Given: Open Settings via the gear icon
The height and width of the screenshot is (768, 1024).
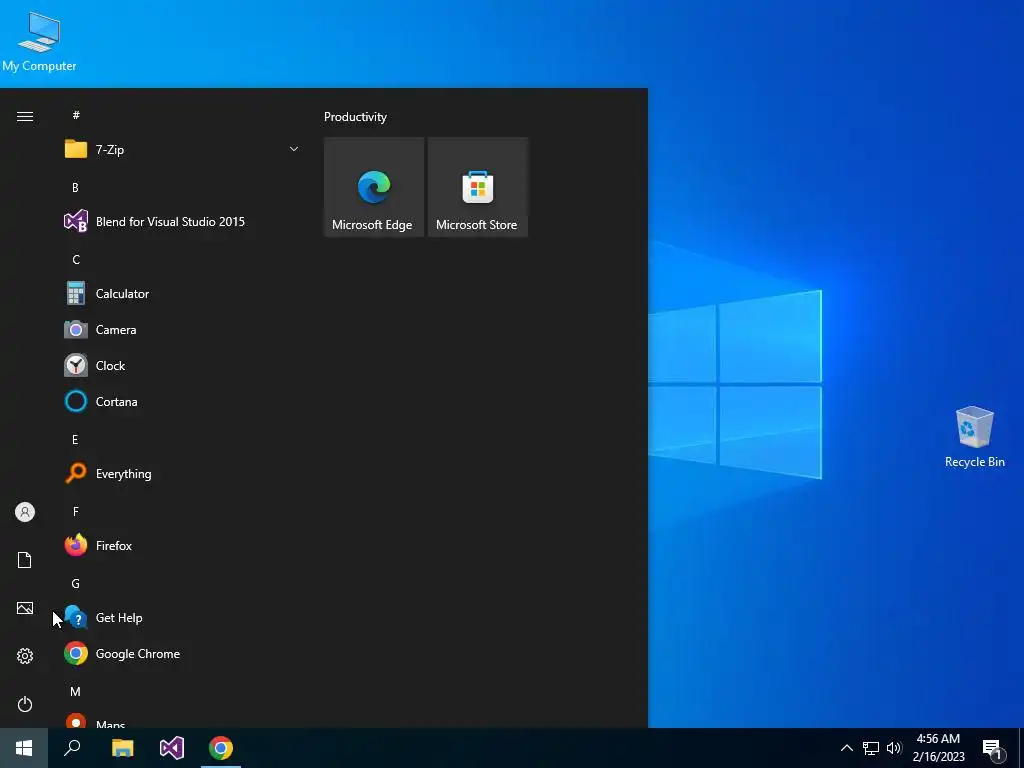Looking at the screenshot, I should (25, 656).
